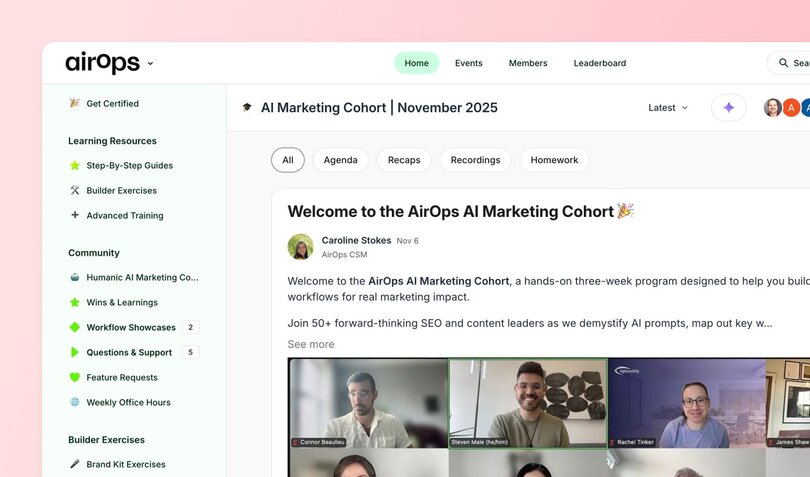Screen dimensions: 810x477
Task: Click the Humanic AI Marketing icon
Action: [x=75, y=277]
